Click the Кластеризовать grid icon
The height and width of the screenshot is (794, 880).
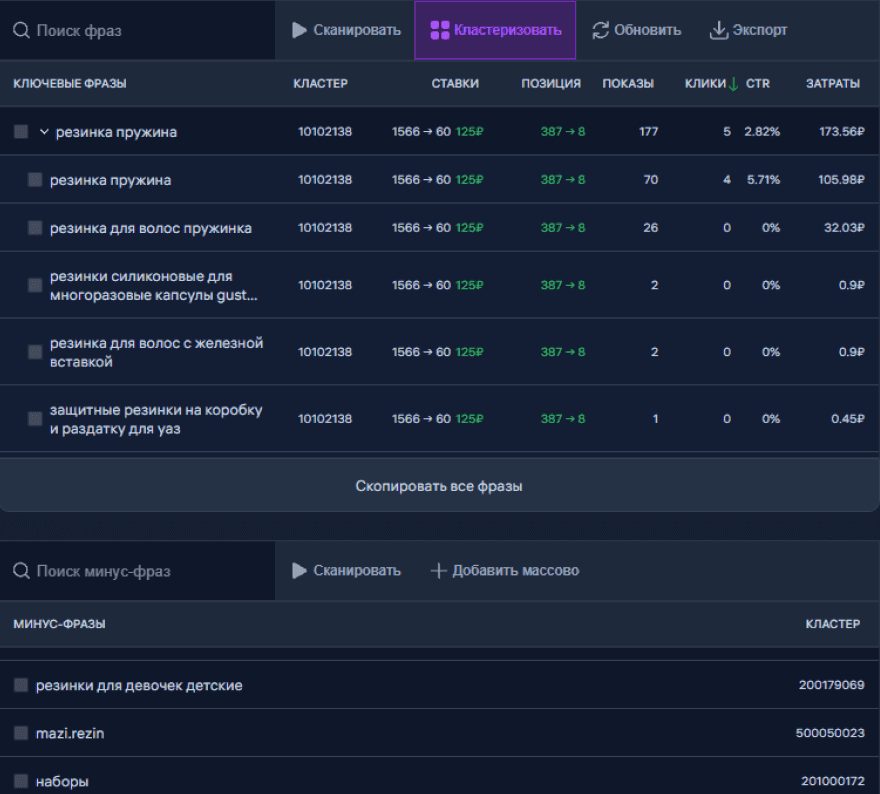pos(438,30)
